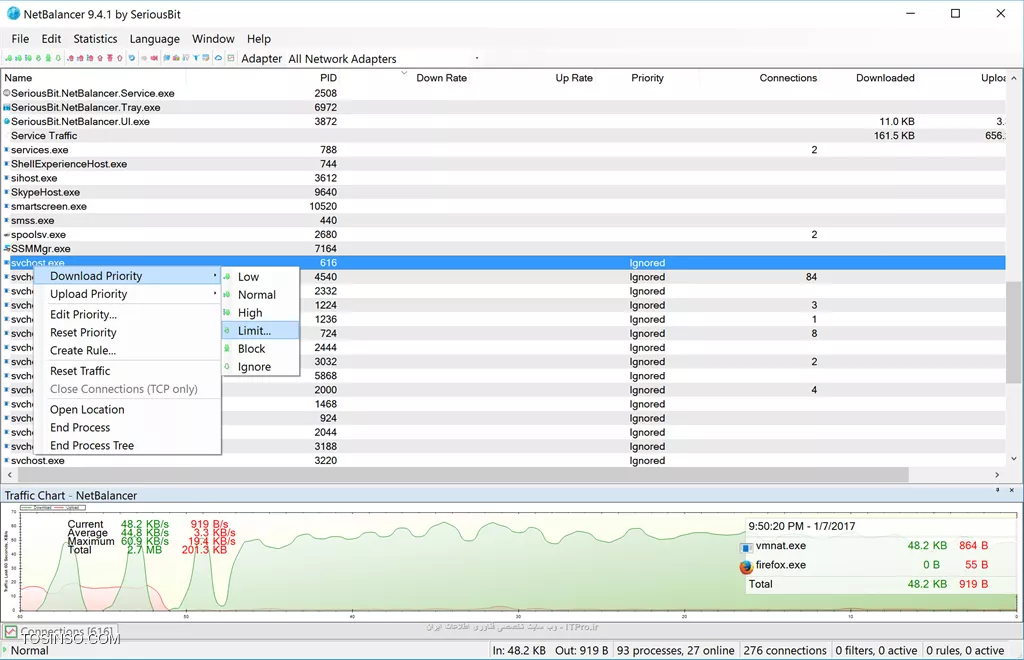Select Block in priority submenu
Screen dimensions: 1024x660
[x=261, y=349]
